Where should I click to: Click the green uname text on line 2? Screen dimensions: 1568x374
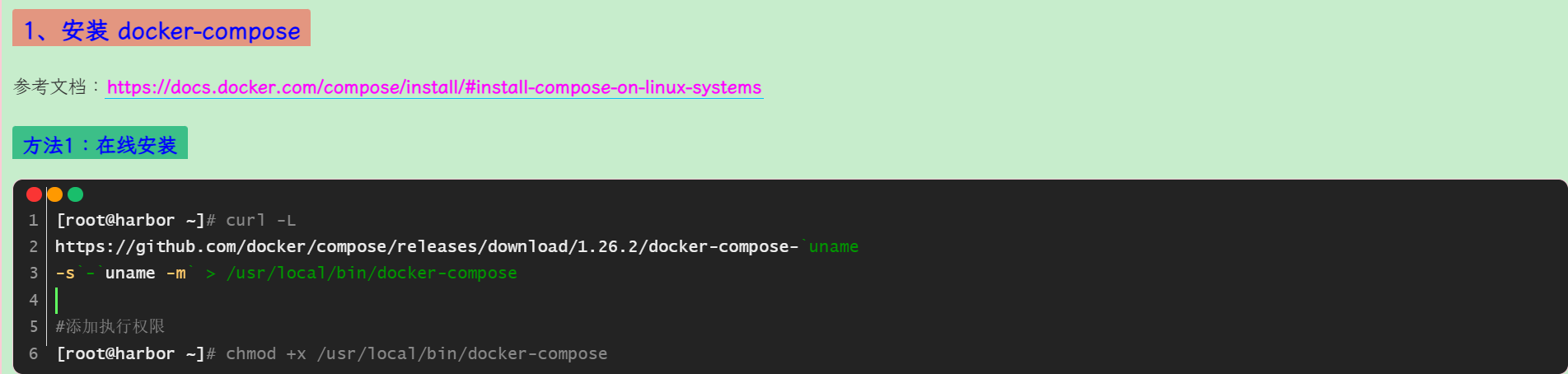[834, 247]
